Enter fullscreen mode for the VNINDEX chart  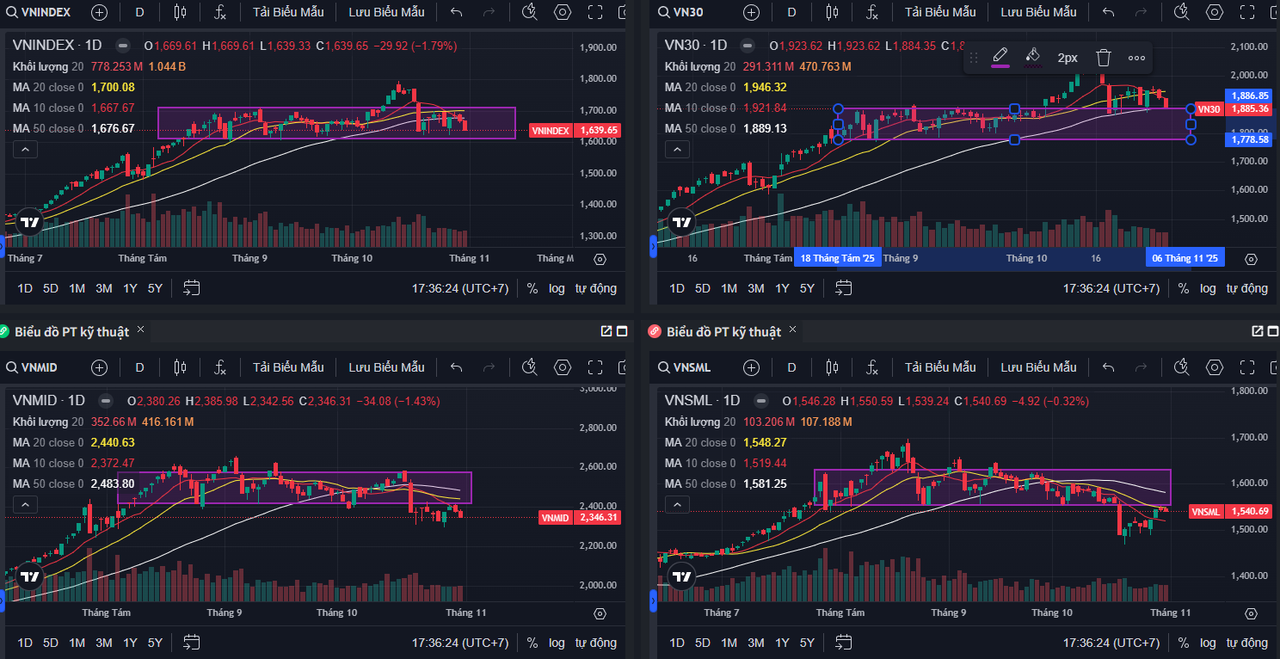(x=596, y=12)
